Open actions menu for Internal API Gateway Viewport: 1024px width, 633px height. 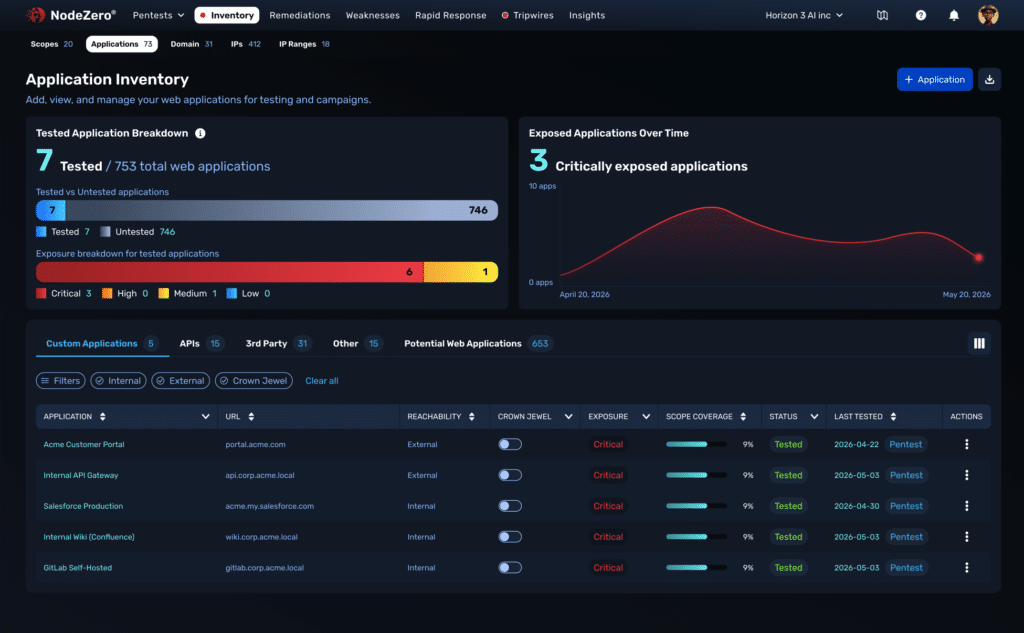[x=967, y=475]
